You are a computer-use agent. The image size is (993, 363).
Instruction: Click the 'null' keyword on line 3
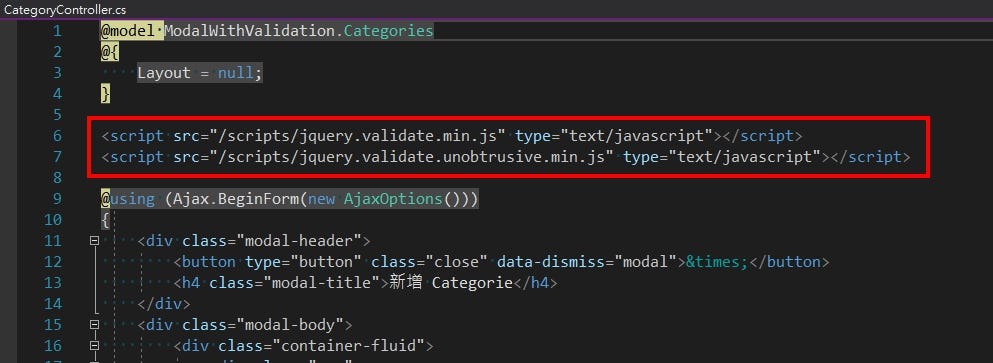tap(236, 73)
